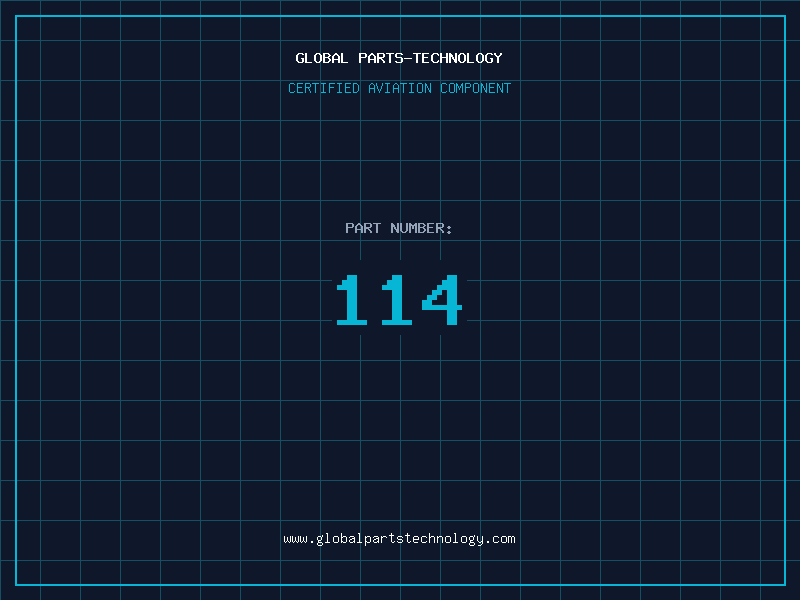This screenshot has height=600, width=800.
Task: Click the word PART above 114
Action: [x=363, y=229]
